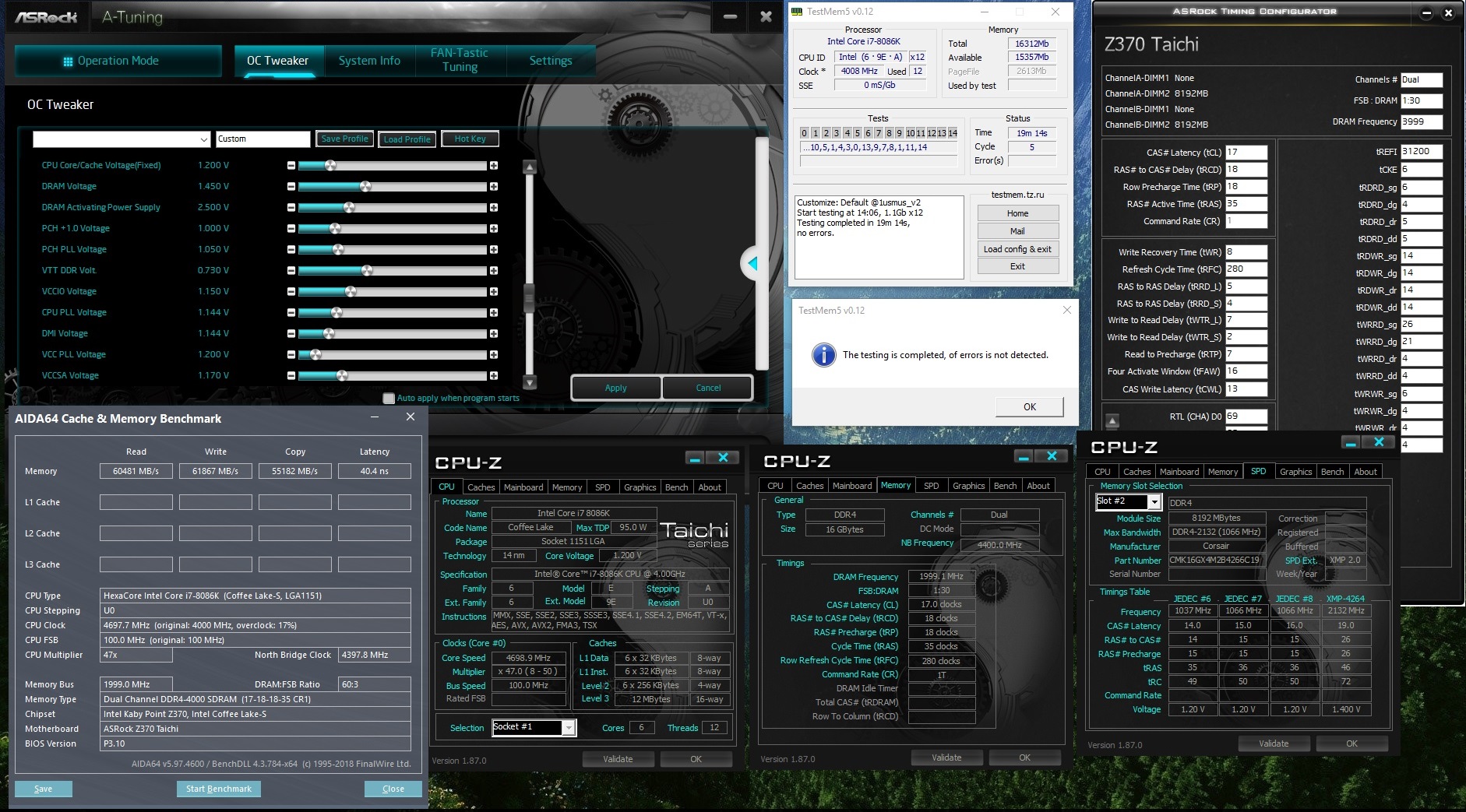This screenshot has width=1466, height=812.
Task: Decrease VCCIO Voltage with minus icon
Action: coord(291,292)
